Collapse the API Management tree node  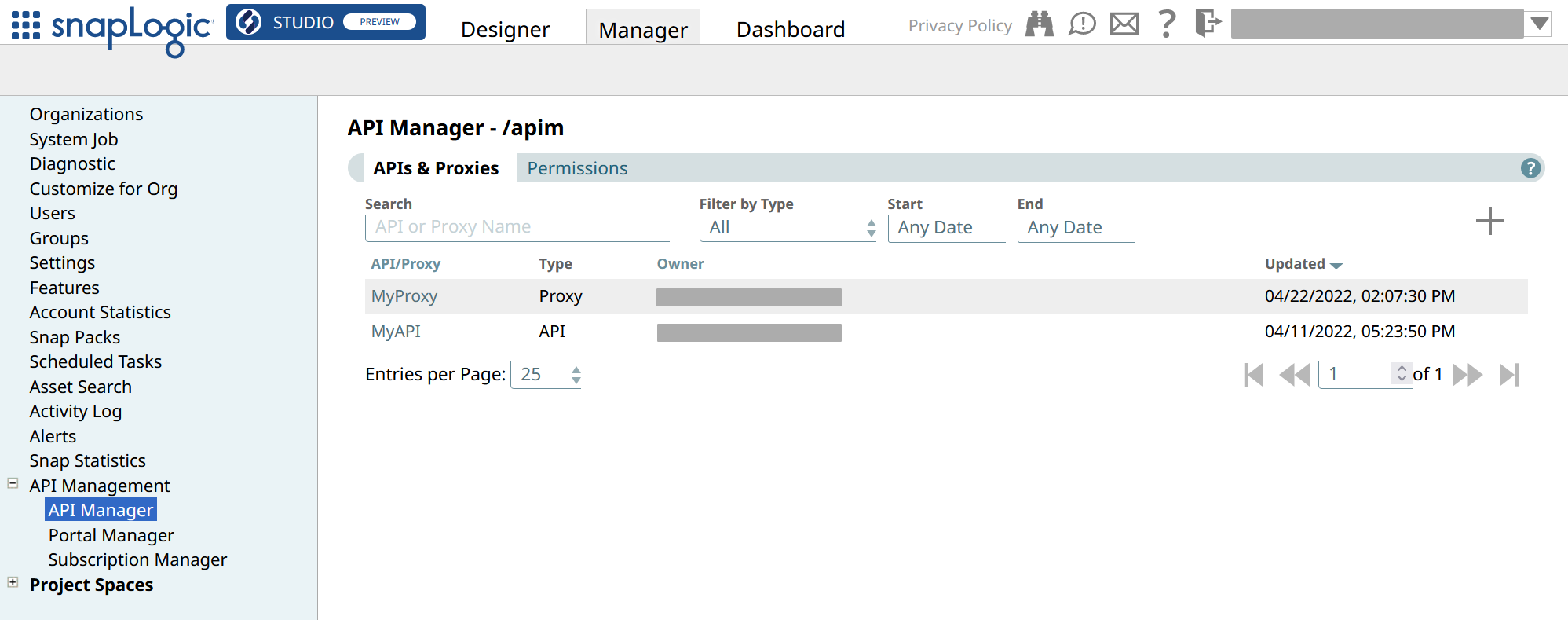(x=13, y=483)
